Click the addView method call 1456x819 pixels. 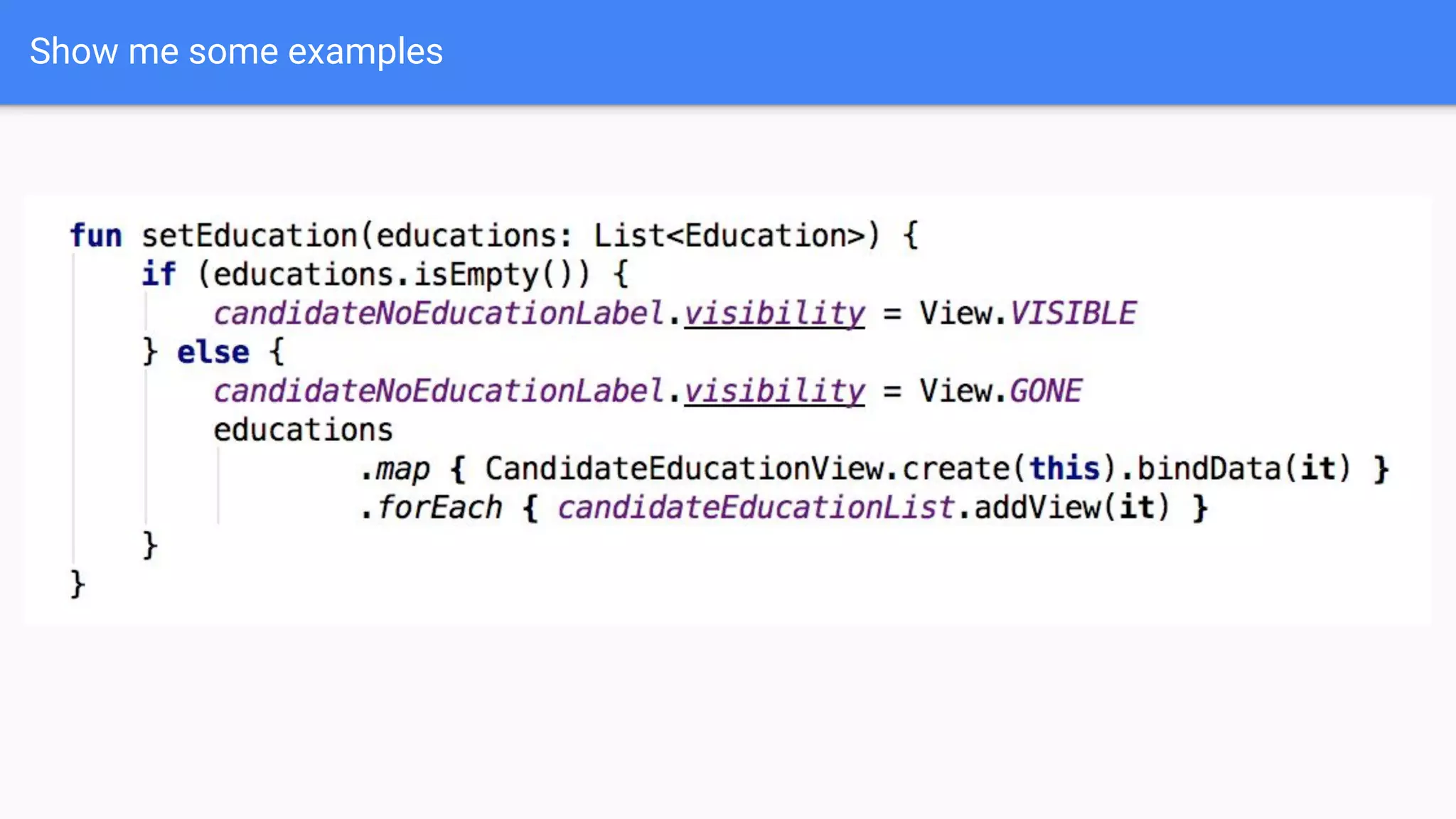pos(1037,508)
